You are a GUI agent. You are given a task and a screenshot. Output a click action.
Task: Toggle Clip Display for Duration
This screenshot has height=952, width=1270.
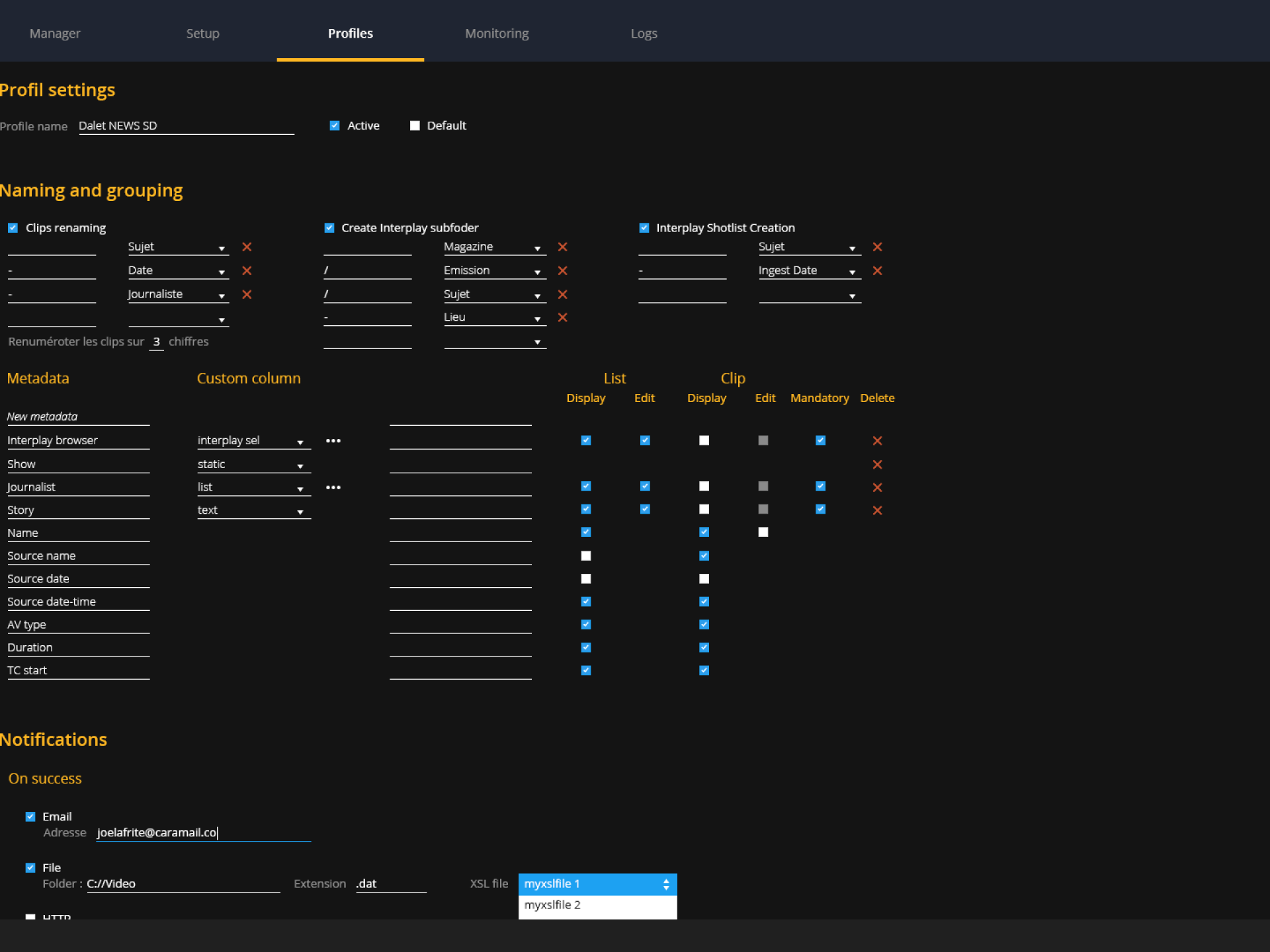click(x=704, y=647)
